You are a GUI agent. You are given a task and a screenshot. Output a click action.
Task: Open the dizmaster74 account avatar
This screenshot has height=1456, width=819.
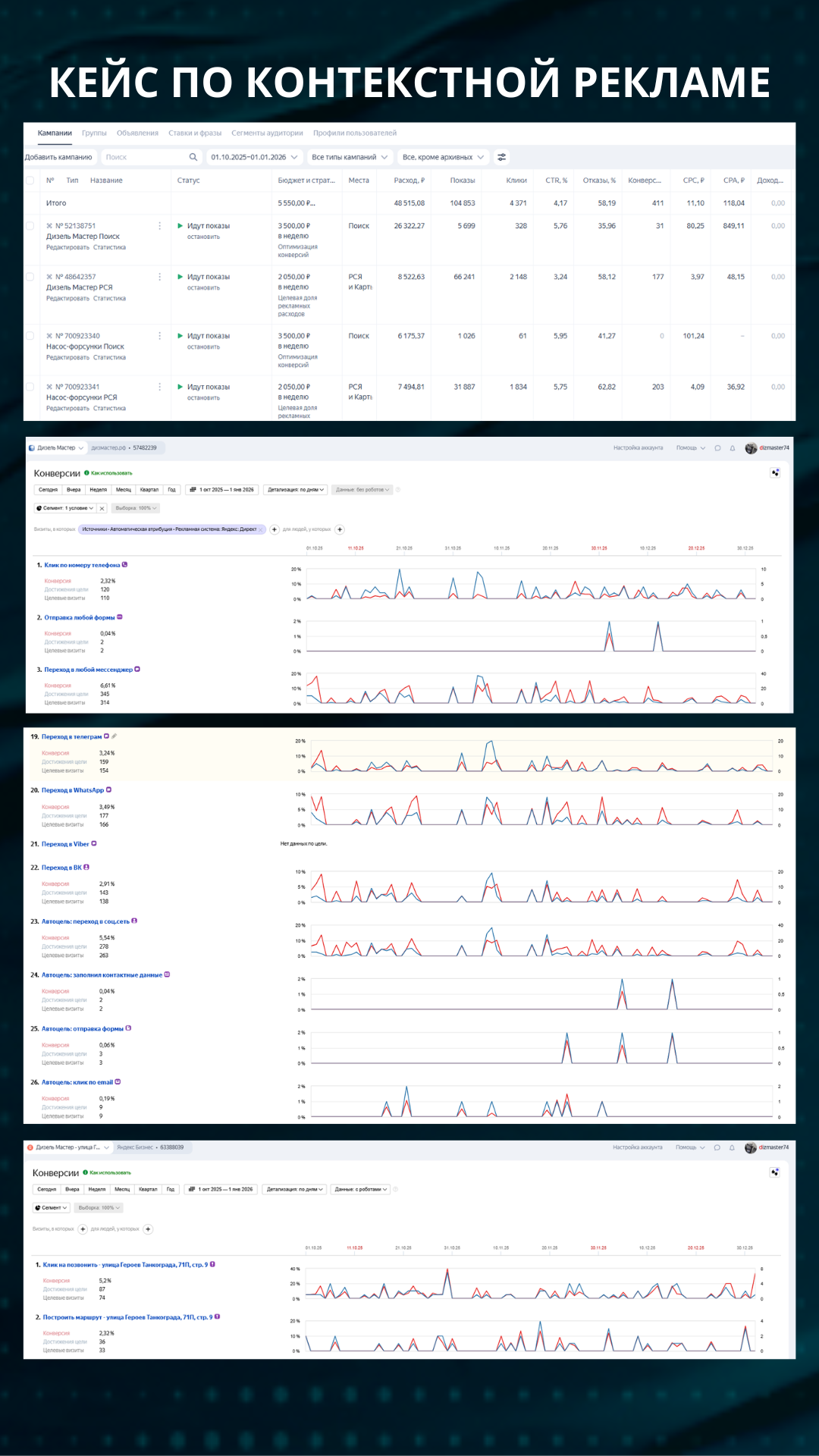pyautogui.click(x=751, y=448)
